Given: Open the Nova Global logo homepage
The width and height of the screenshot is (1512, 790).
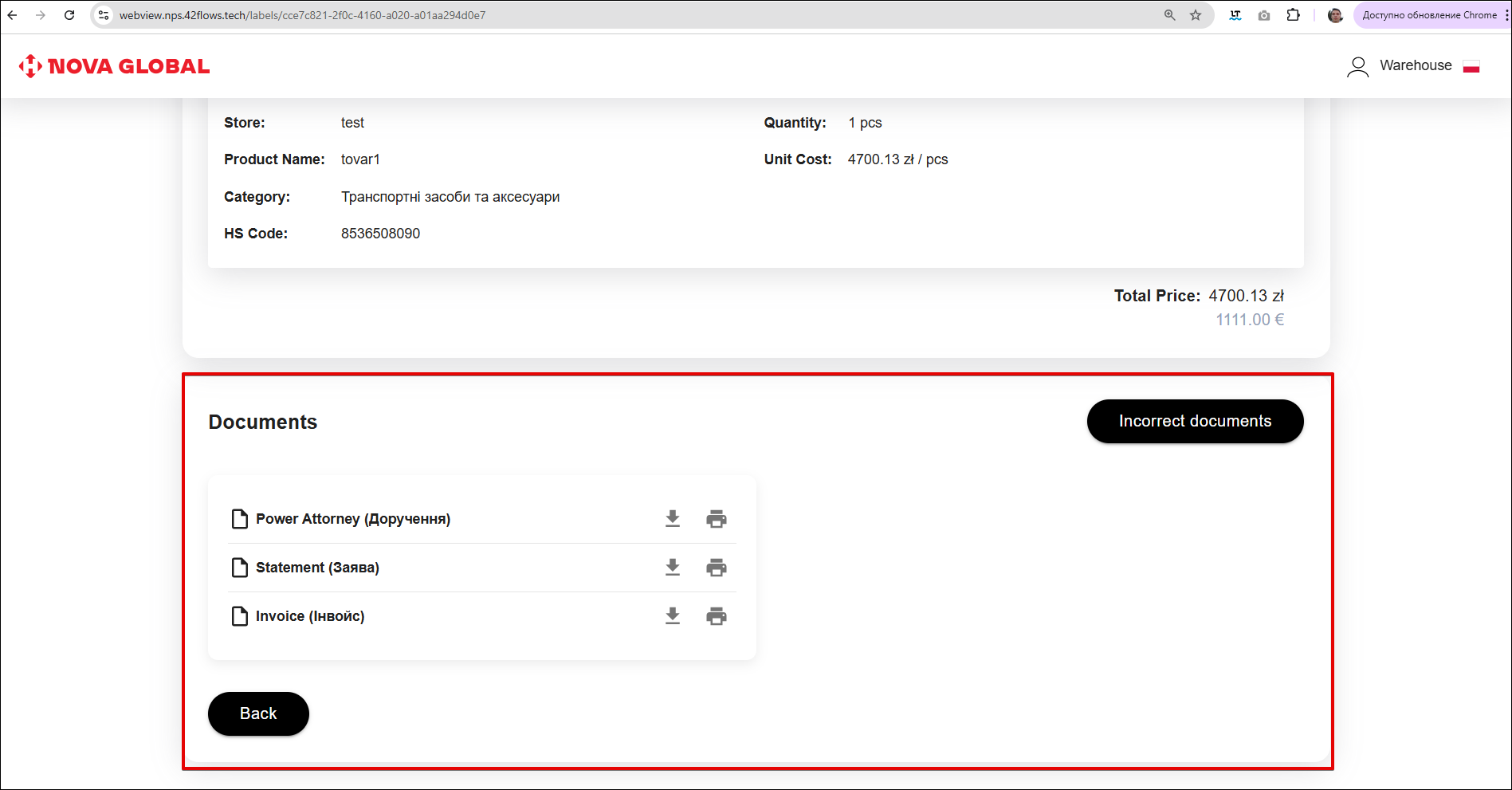Looking at the screenshot, I should (x=114, y=66).
